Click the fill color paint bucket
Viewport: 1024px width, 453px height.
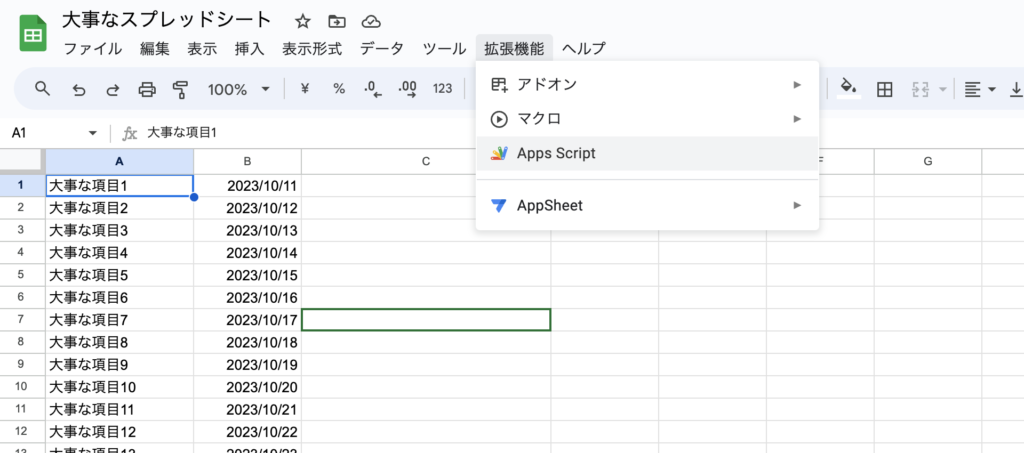[x=848, y=89]
